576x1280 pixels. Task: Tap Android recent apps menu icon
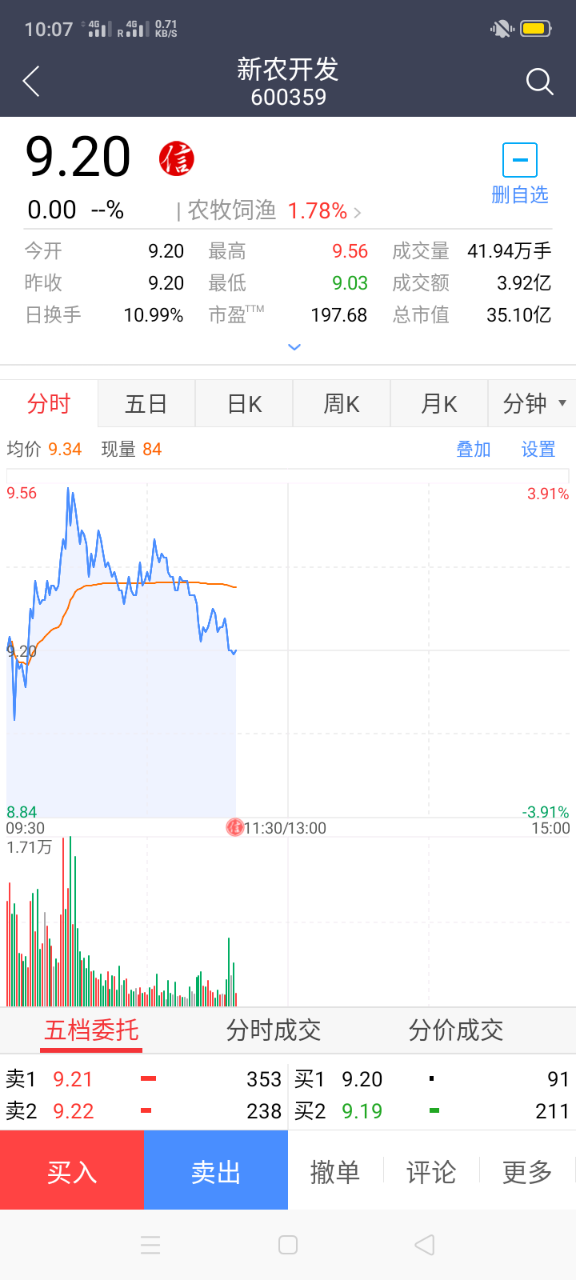[151, 1244]
